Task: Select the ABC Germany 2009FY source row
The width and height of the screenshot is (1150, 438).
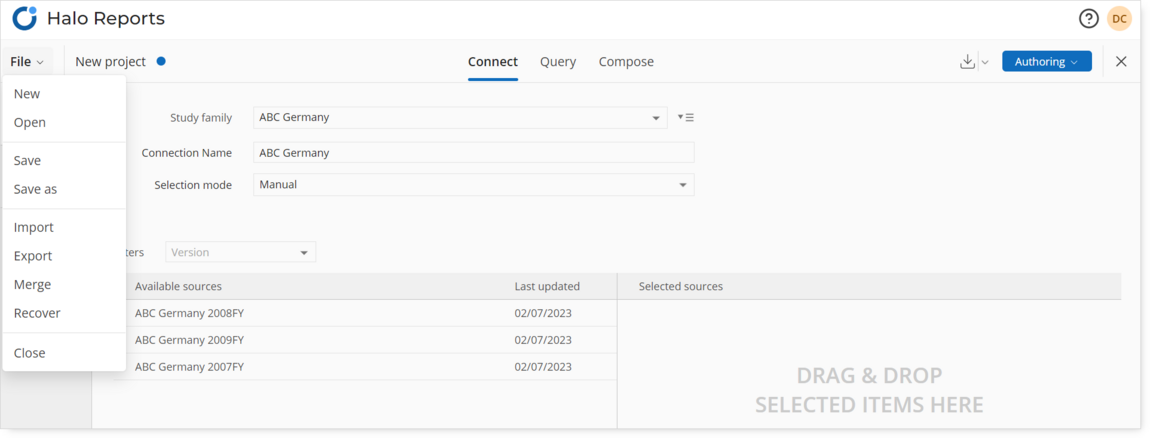Action: 365,340
